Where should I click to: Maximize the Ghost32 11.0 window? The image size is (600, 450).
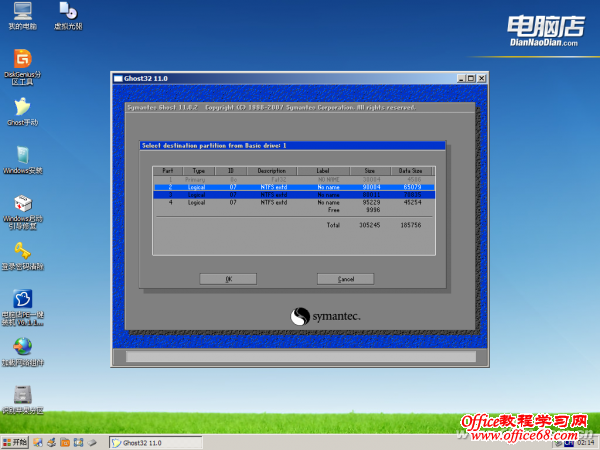pyautogui.click(x=471, y=78)
